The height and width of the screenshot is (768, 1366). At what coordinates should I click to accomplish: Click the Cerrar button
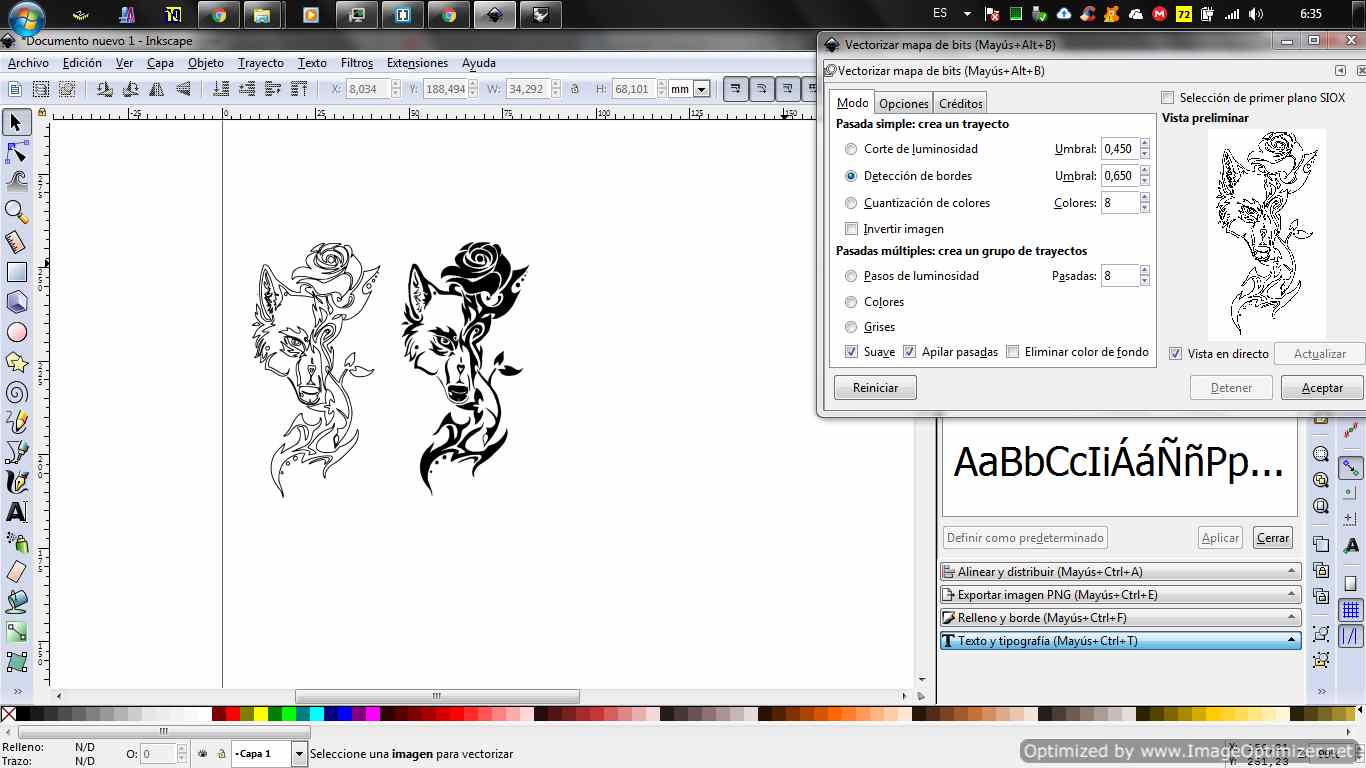(x=1273, y=538)
